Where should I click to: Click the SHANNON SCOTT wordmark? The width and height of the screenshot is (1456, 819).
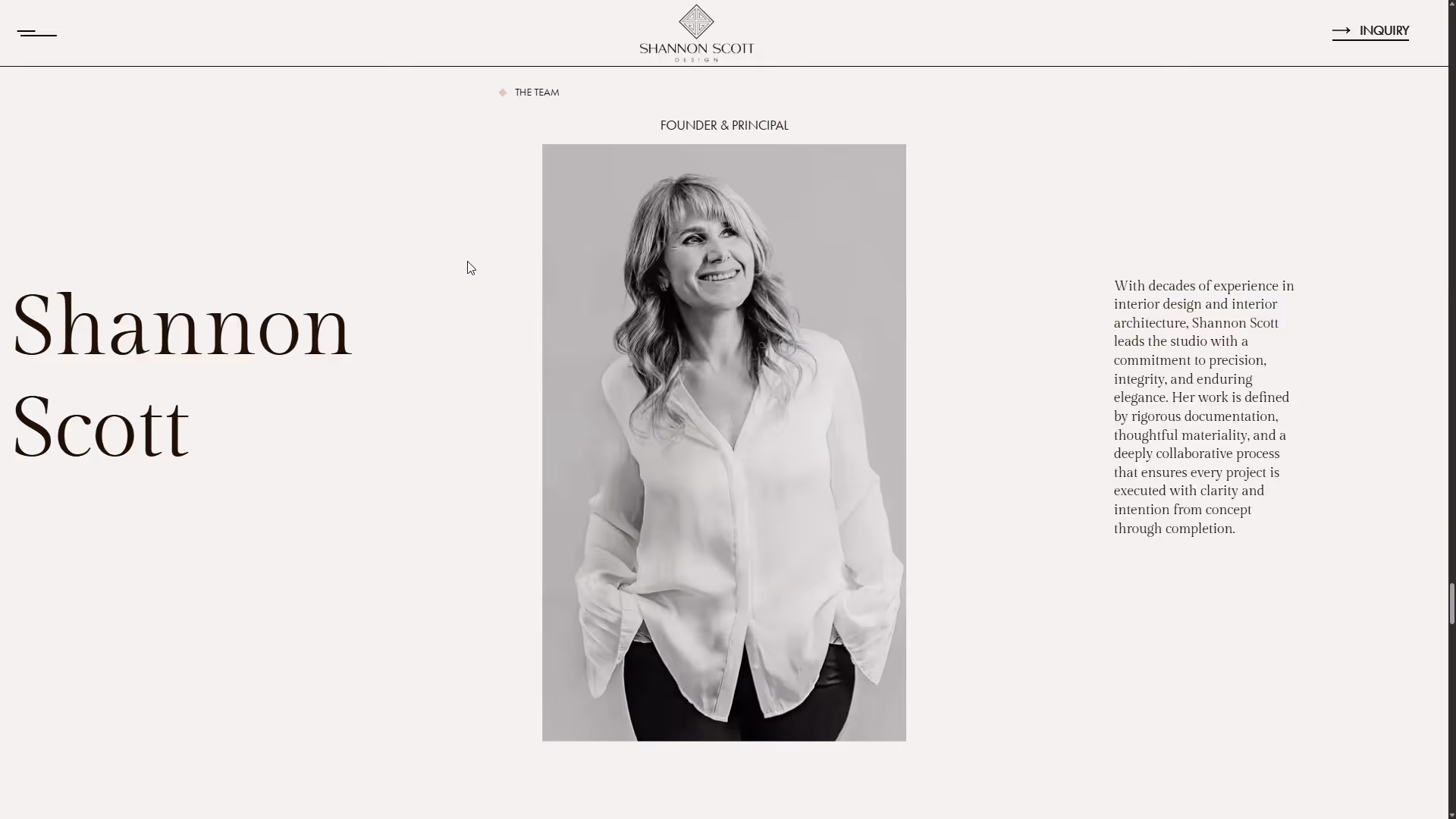pos(696,49)
